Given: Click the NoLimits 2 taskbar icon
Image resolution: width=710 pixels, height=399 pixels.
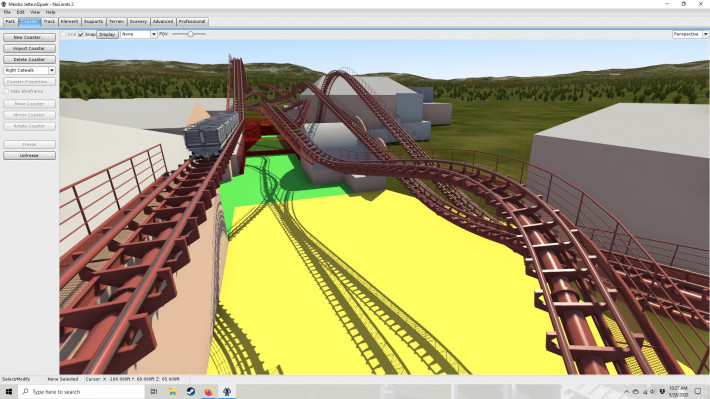Looking at the screenshot, I should point(227,391).
